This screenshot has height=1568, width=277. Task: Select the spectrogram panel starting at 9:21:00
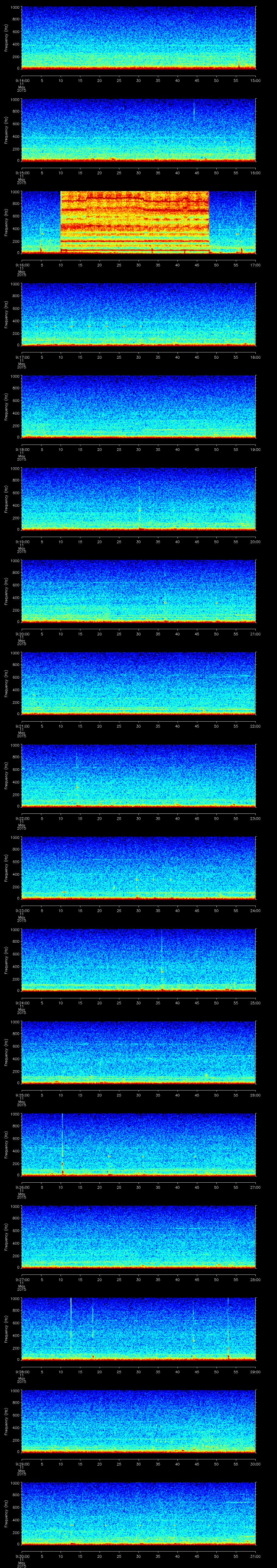pos(138,683)
